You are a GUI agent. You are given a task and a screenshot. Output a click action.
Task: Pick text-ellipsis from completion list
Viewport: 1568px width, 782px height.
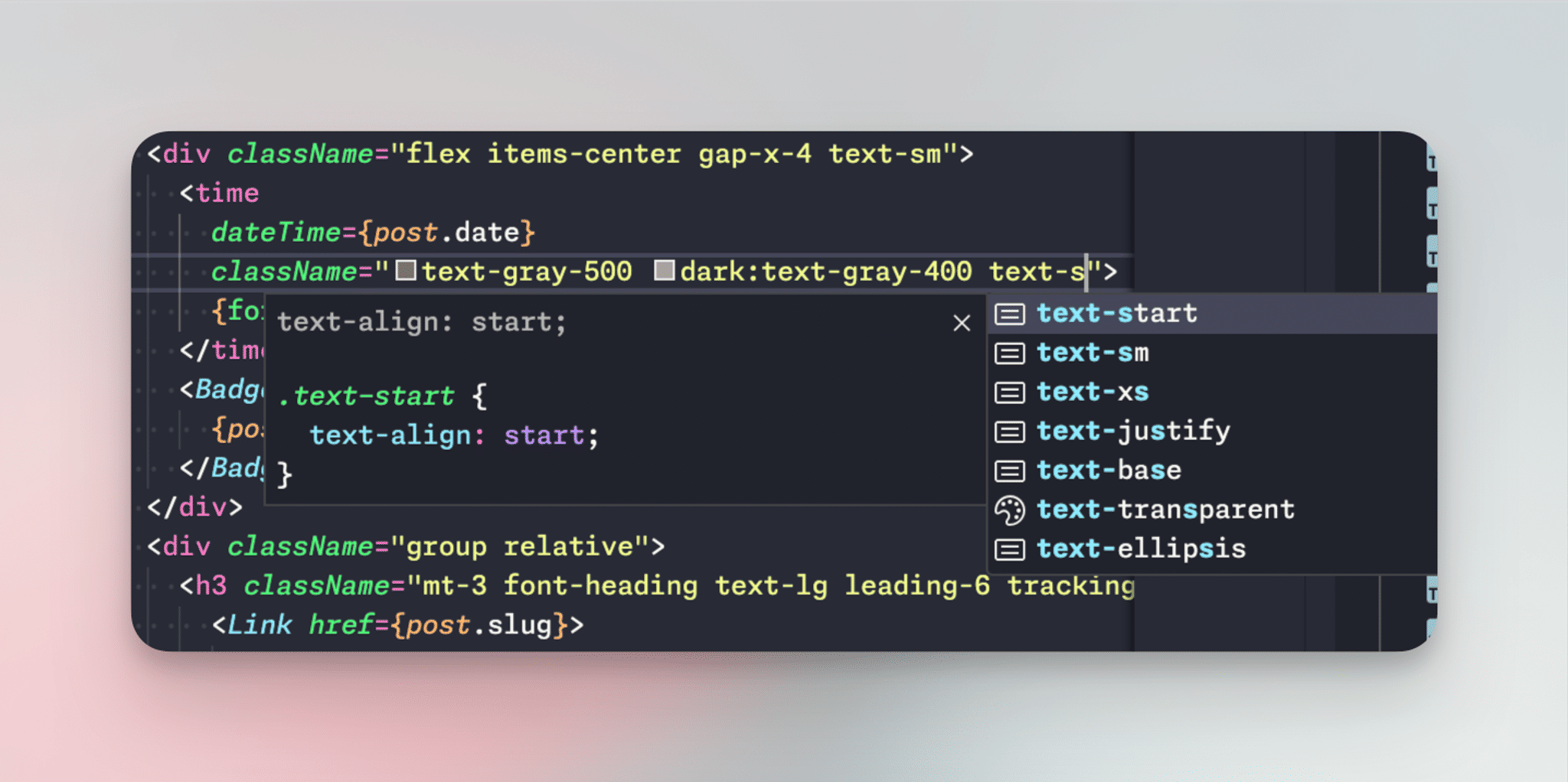tap(1212, 549)
